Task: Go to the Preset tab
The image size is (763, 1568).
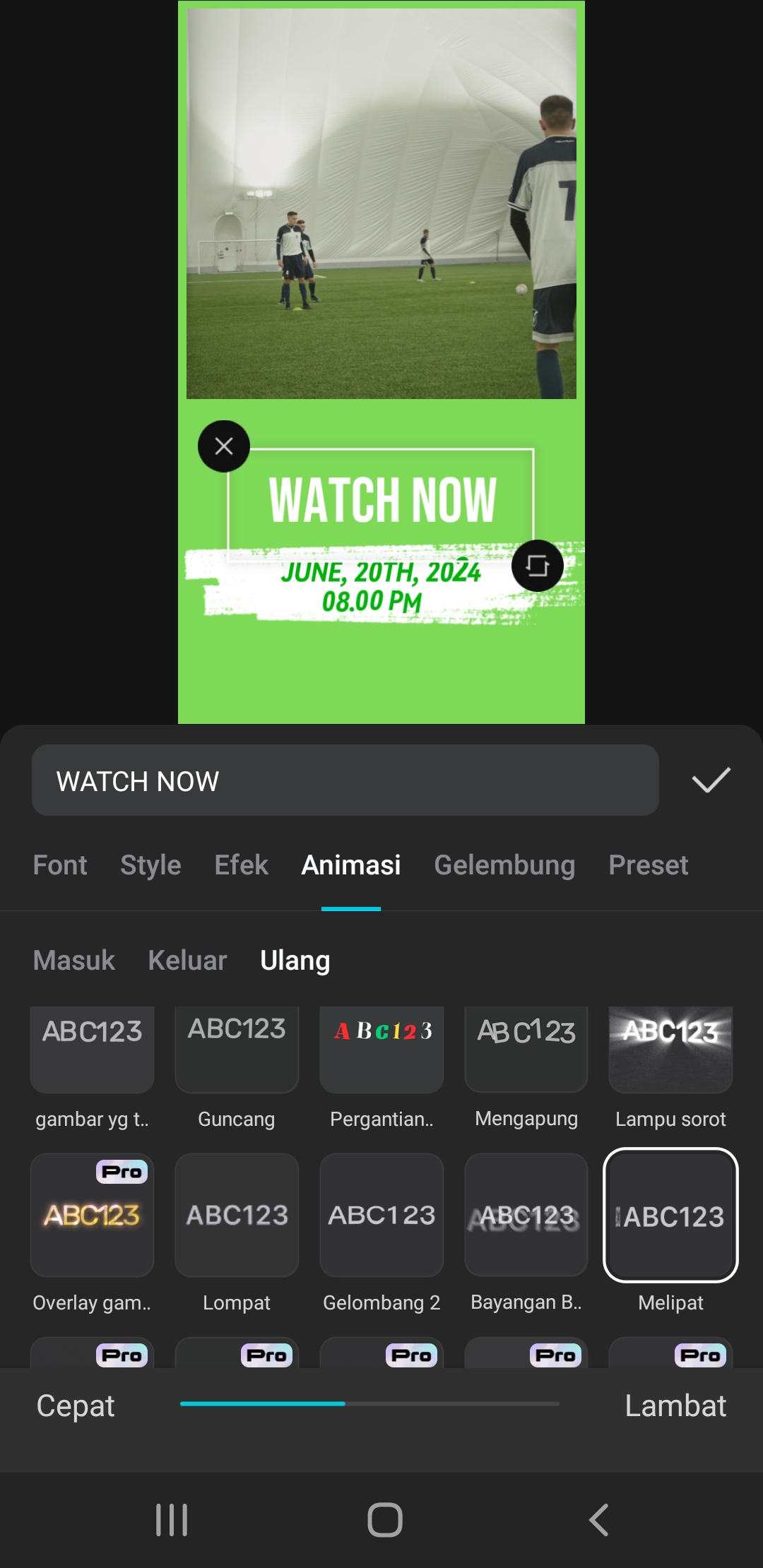Action: pyautogui.click(x=649, y=865)
